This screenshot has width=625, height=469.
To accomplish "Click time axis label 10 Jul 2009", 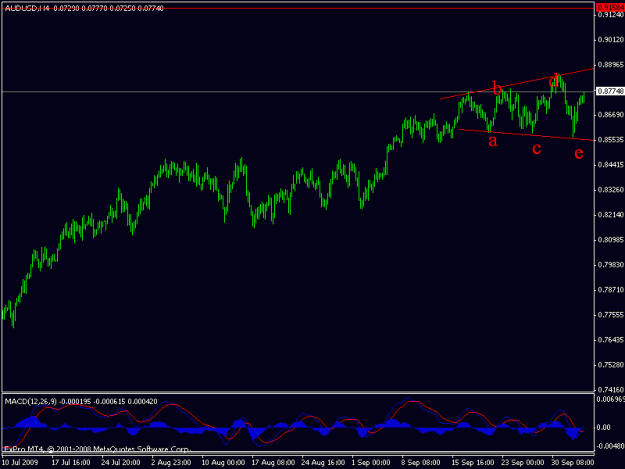I will coord(20,462).
